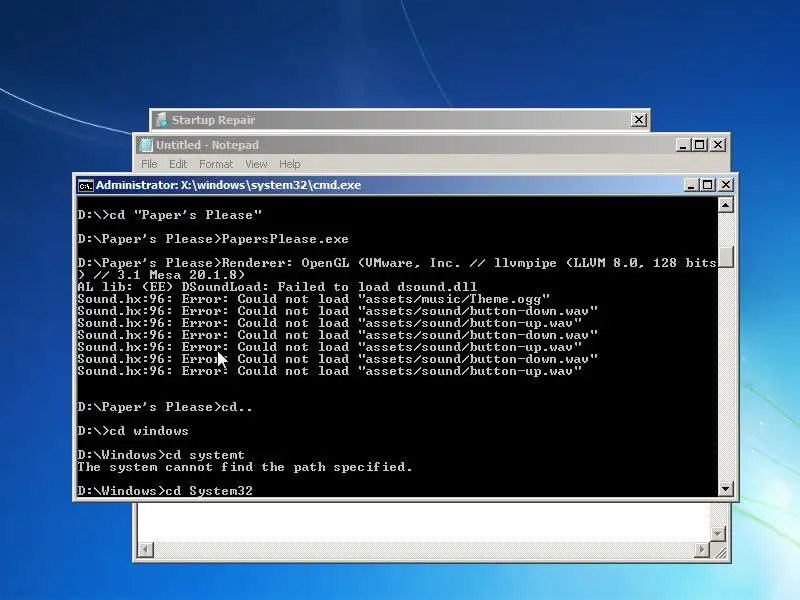This screenshot has width=800, height=600.
Task: Click the white Notepad text area
Action: [x=423, y=521]
